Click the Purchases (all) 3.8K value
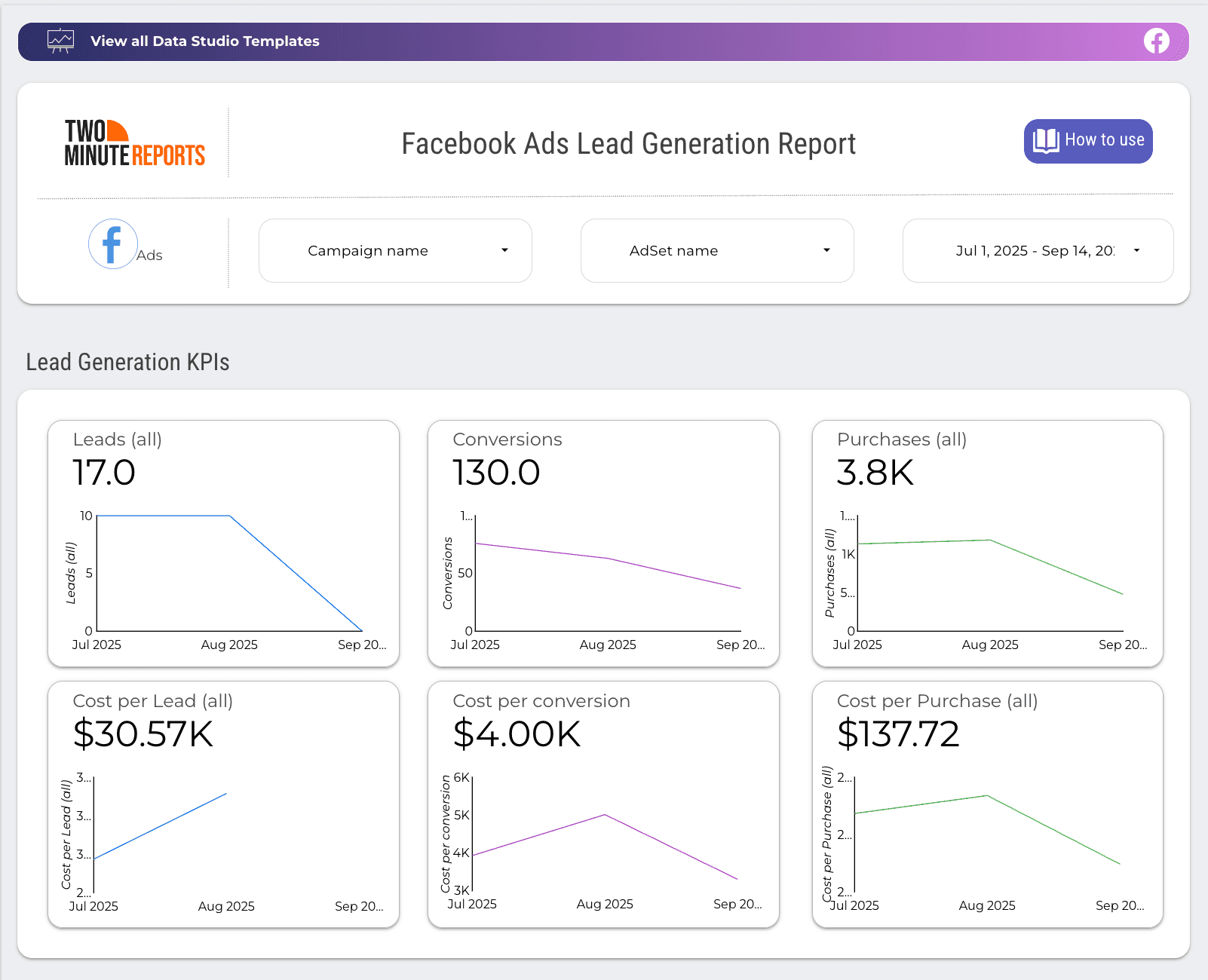Viewport: 1208px width, 980px height. [875, 473]
